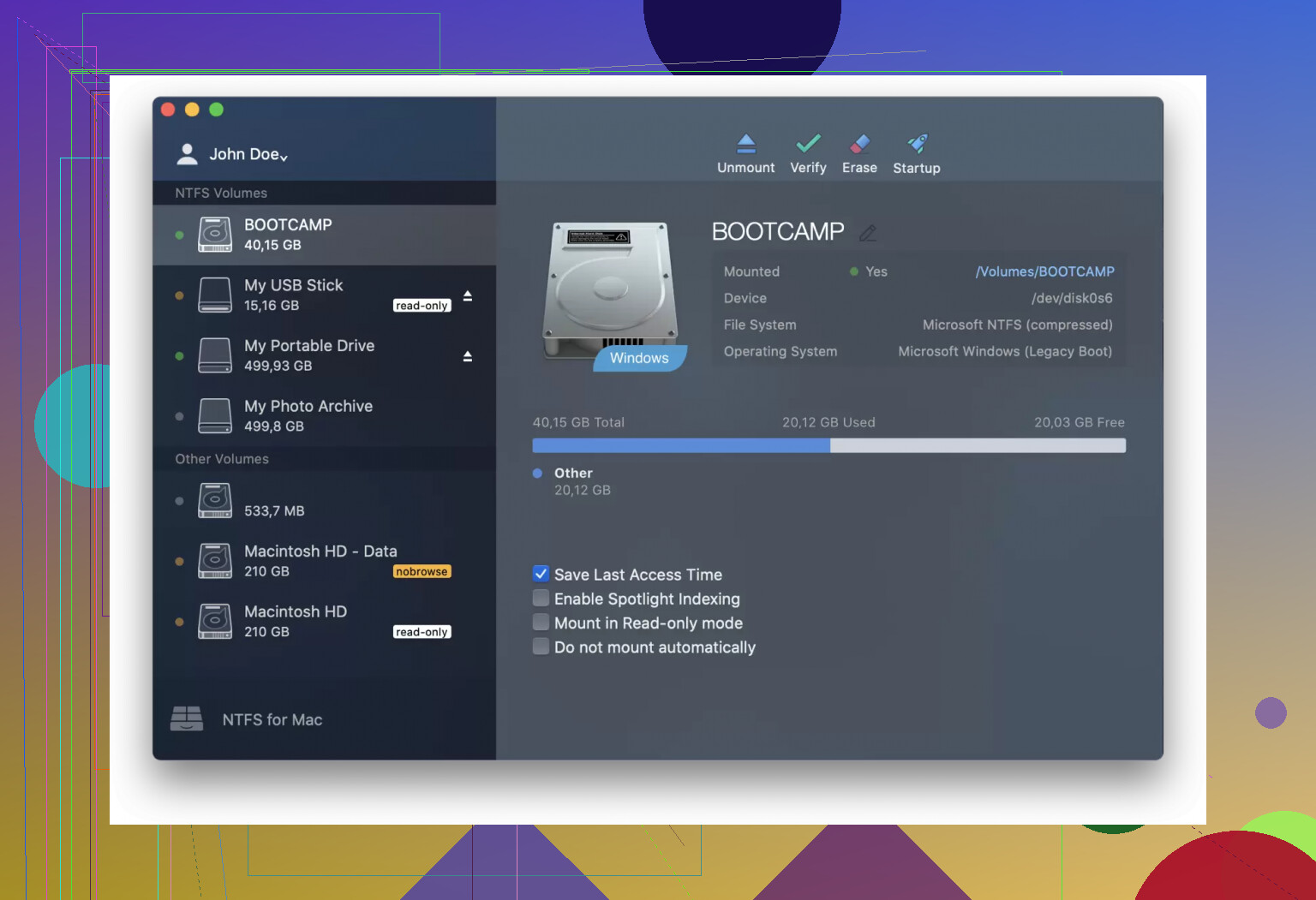Open the John Doe account dropdown
1316x900 pixels.
pos(248,154)
